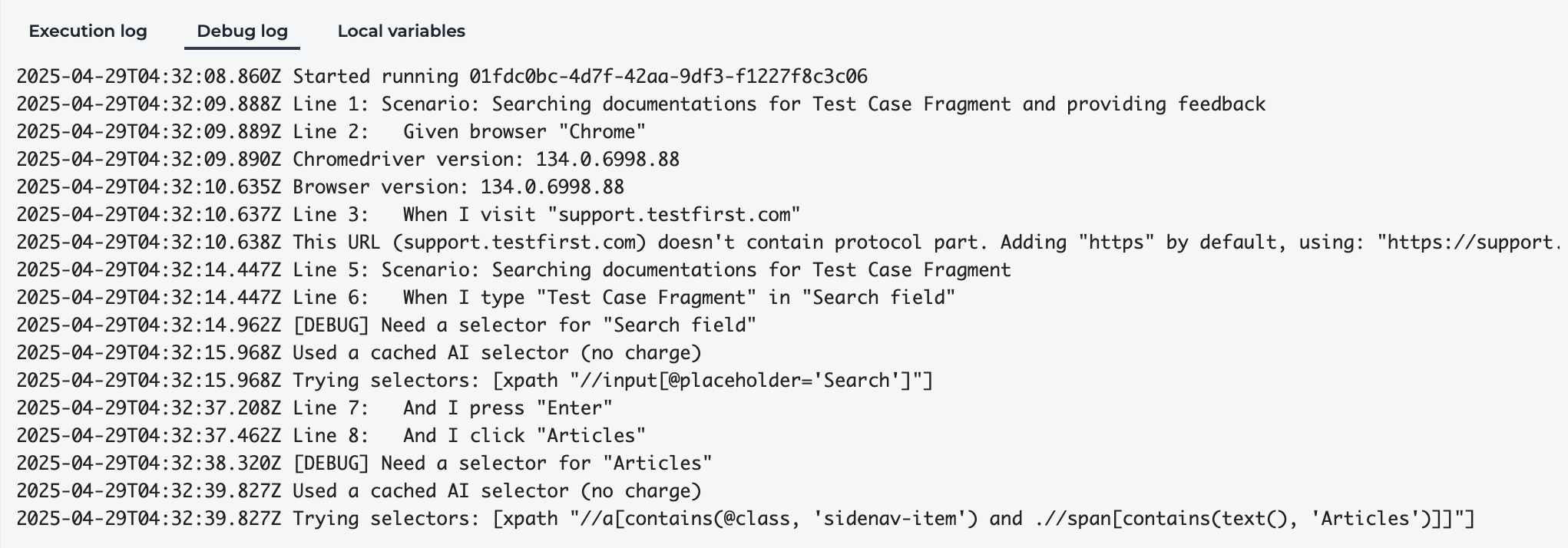Click the Need a selector for "Search field" line

pos(386,325)
